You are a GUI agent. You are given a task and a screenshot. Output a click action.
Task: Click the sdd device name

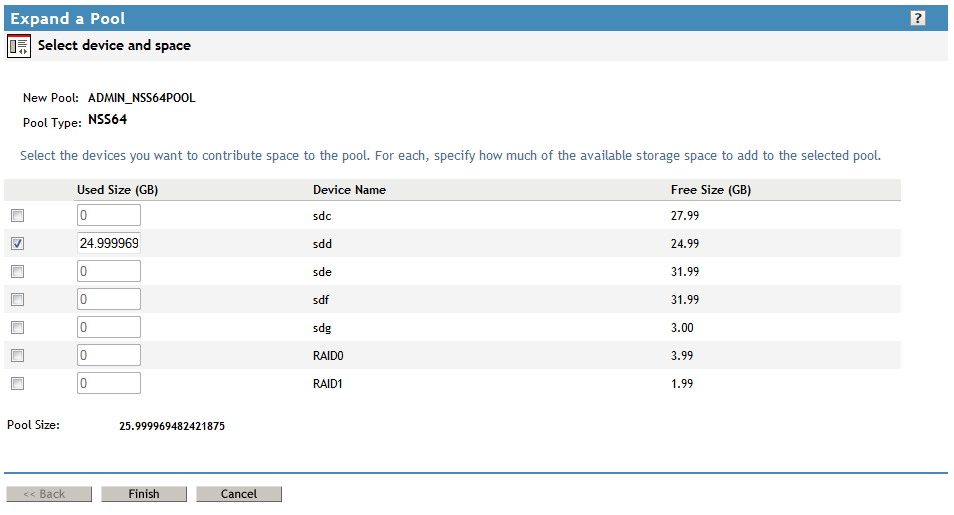point(322,244)
